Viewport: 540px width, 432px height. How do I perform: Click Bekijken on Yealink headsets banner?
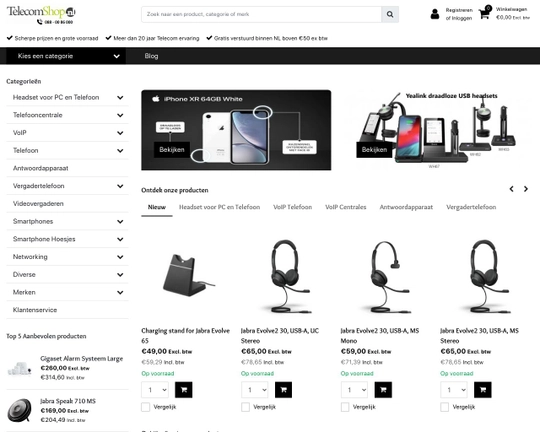[x=374, y=150]
